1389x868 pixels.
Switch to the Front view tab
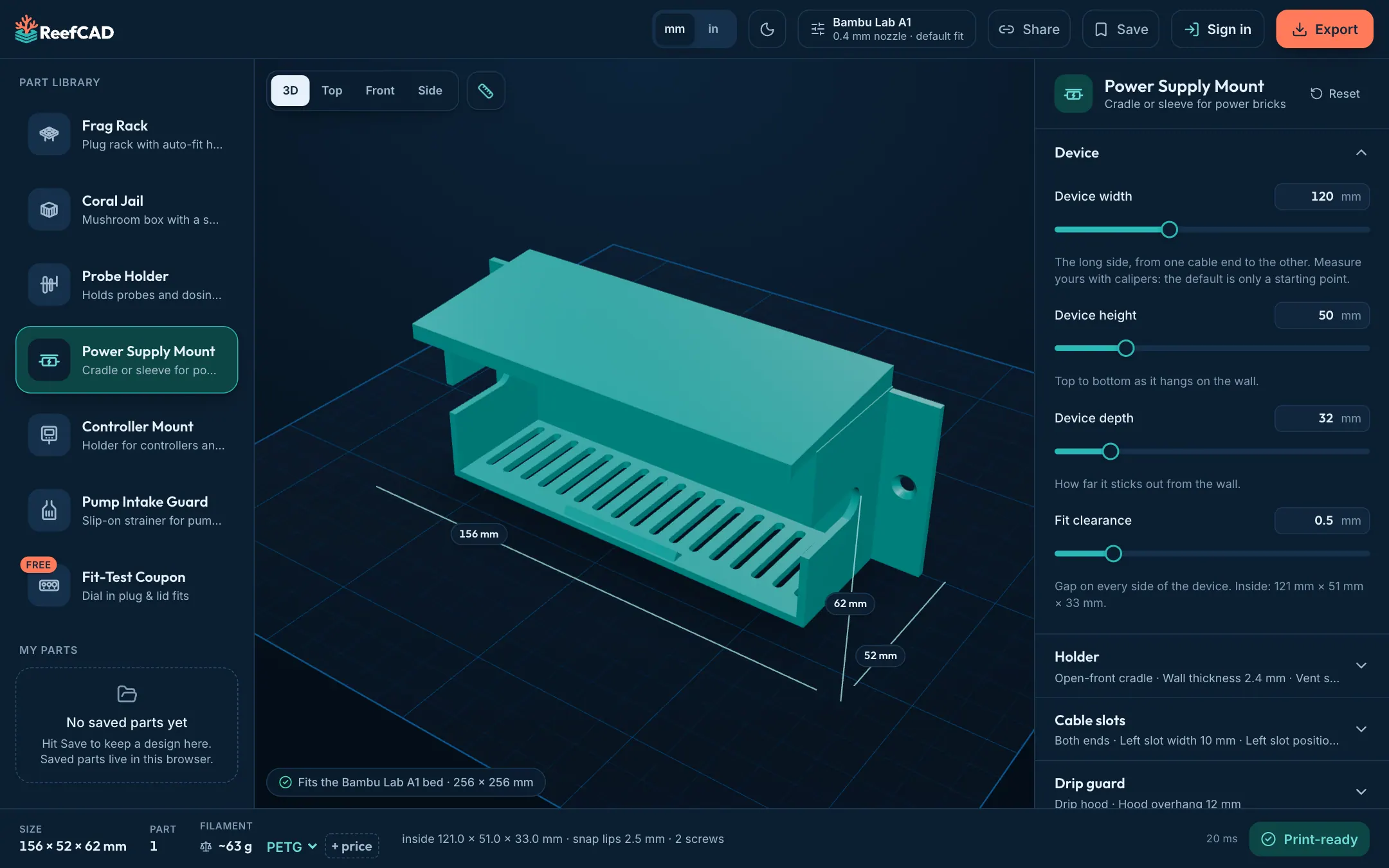(x=380, y=91)
